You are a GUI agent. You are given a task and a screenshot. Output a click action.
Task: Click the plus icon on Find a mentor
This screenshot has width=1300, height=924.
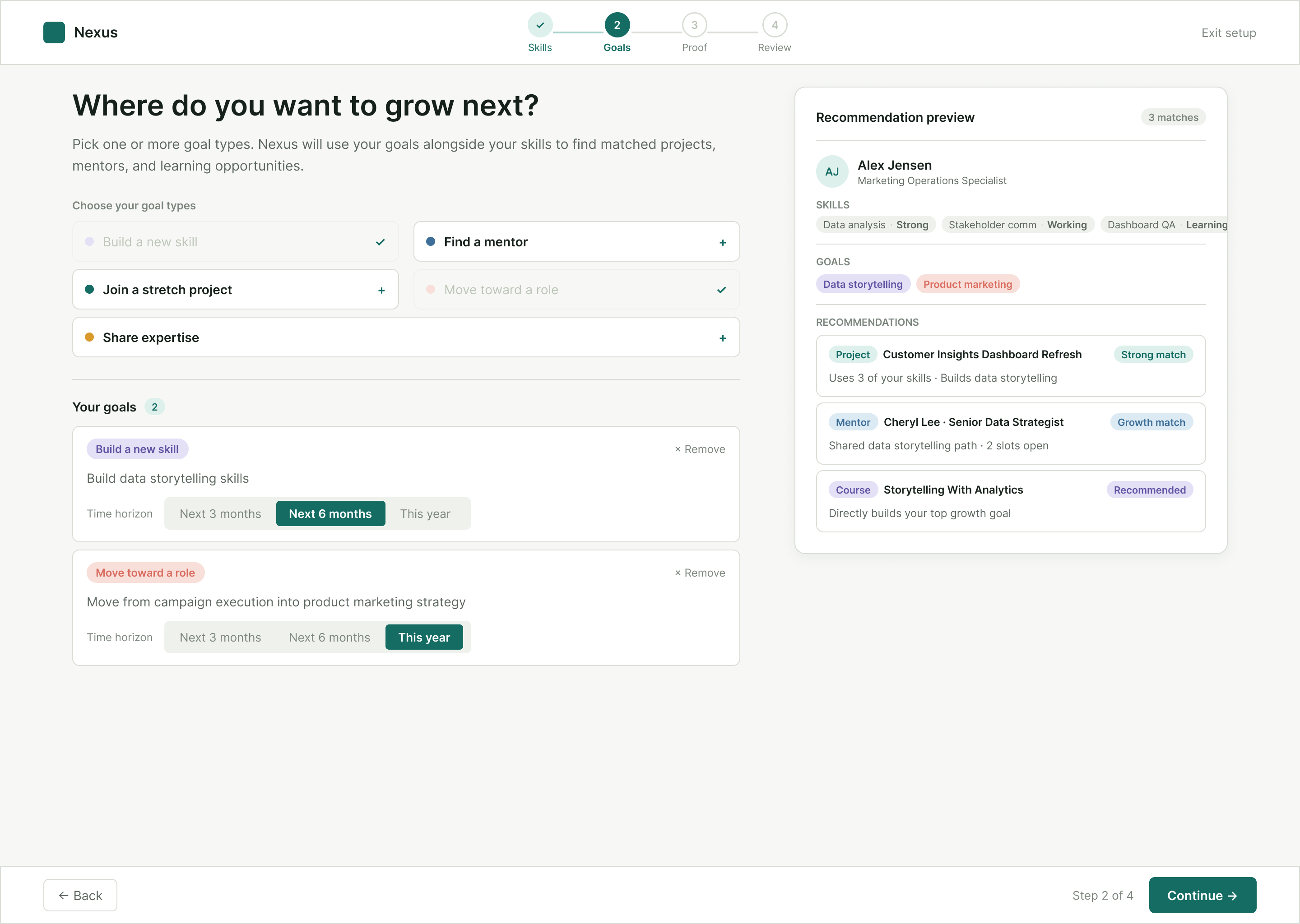[723, 242]
